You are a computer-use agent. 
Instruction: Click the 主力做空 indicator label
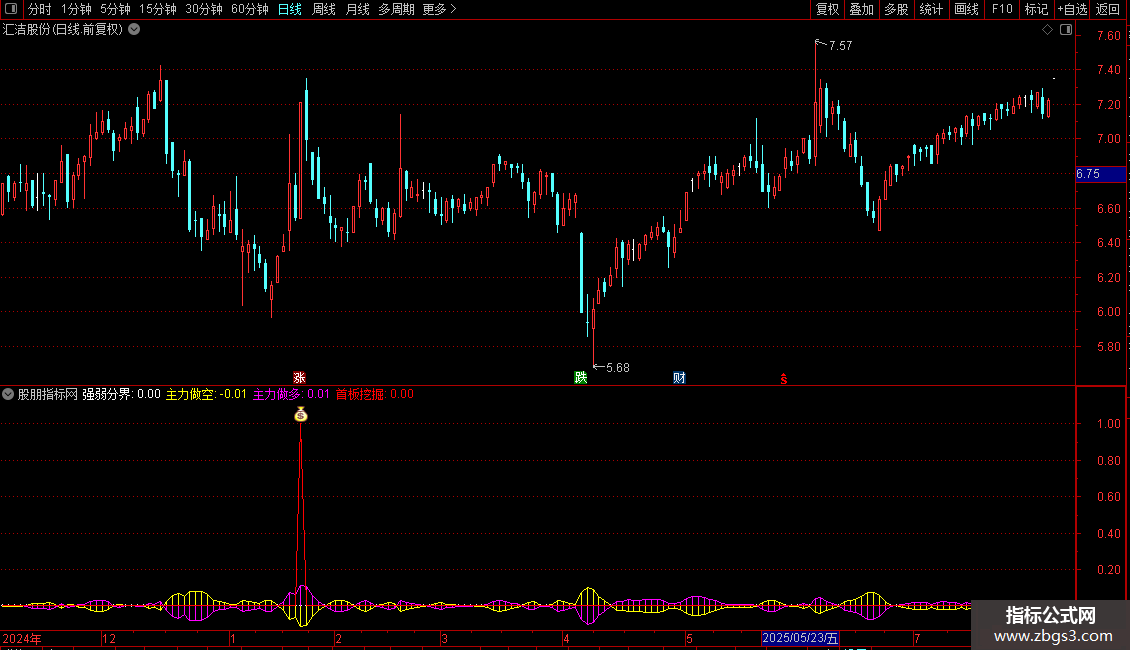click(206, 394)
